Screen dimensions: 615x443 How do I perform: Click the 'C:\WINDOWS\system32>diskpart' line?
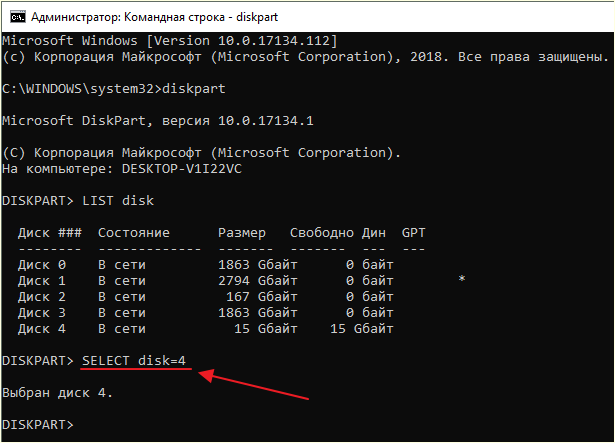point(114,89)
